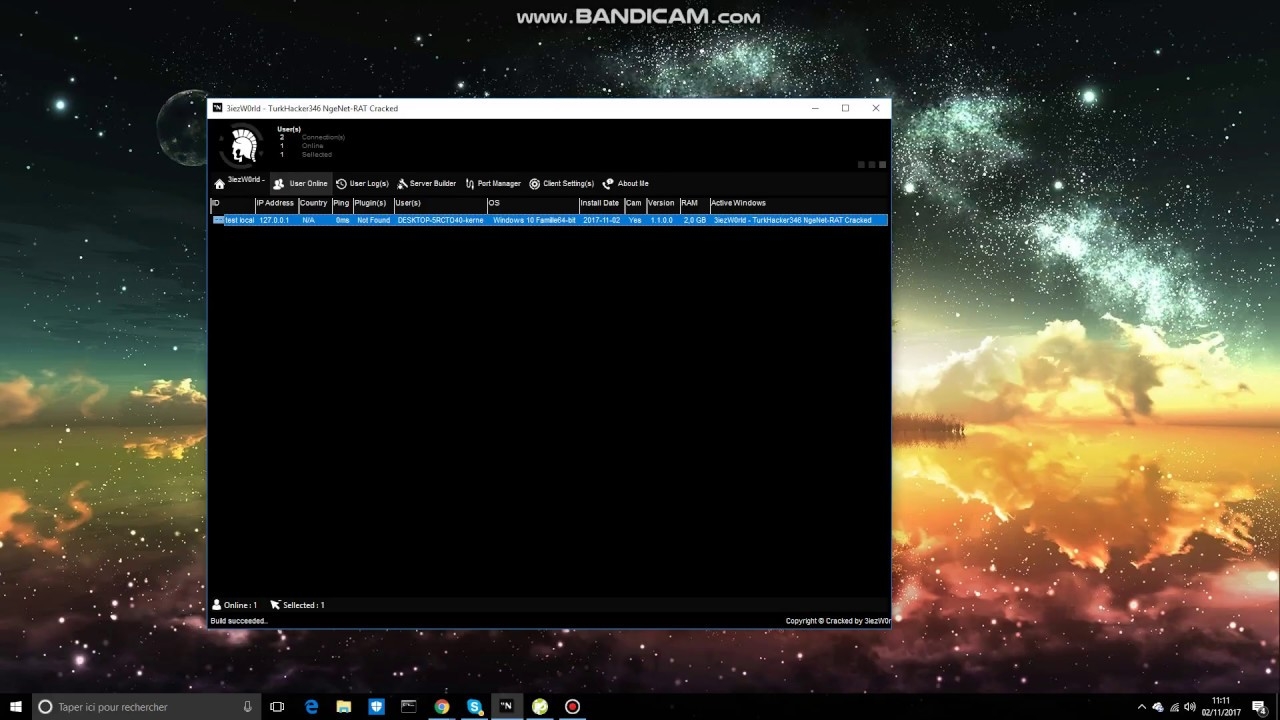
Task: Sort the list by Country column
Action: point(314,203)
